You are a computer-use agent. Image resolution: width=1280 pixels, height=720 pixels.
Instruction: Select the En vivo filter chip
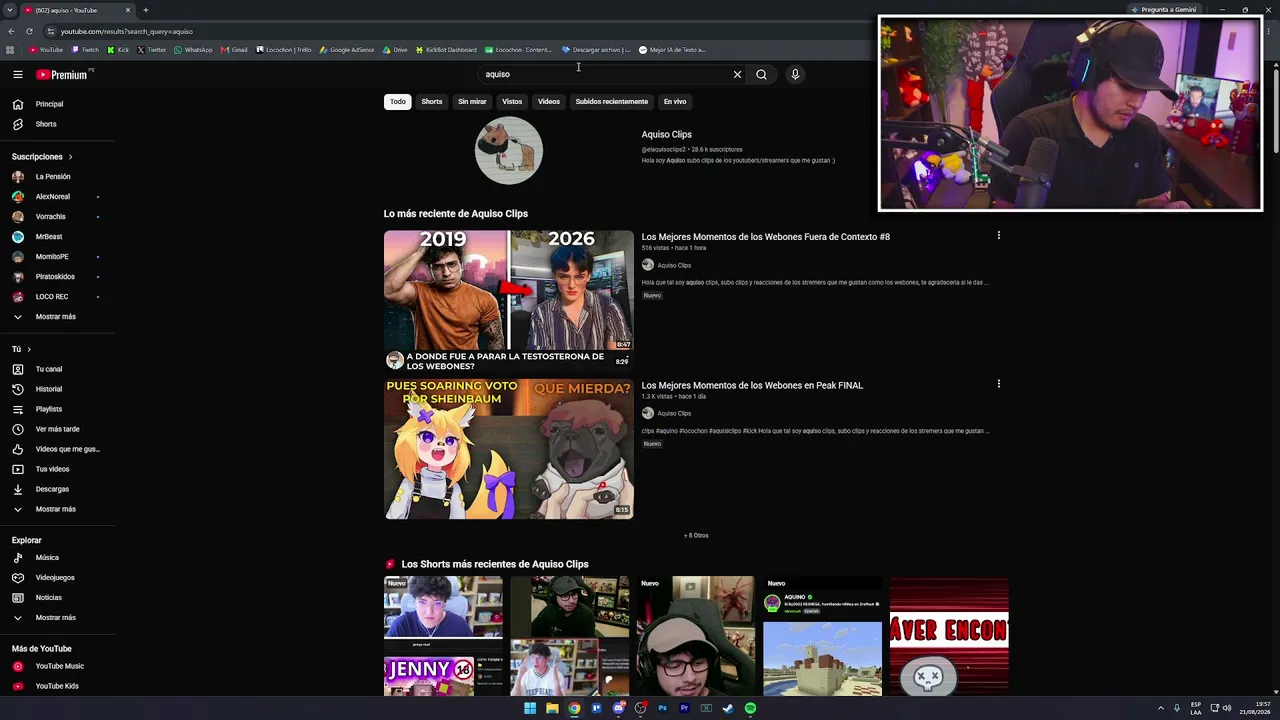point(675,101)
